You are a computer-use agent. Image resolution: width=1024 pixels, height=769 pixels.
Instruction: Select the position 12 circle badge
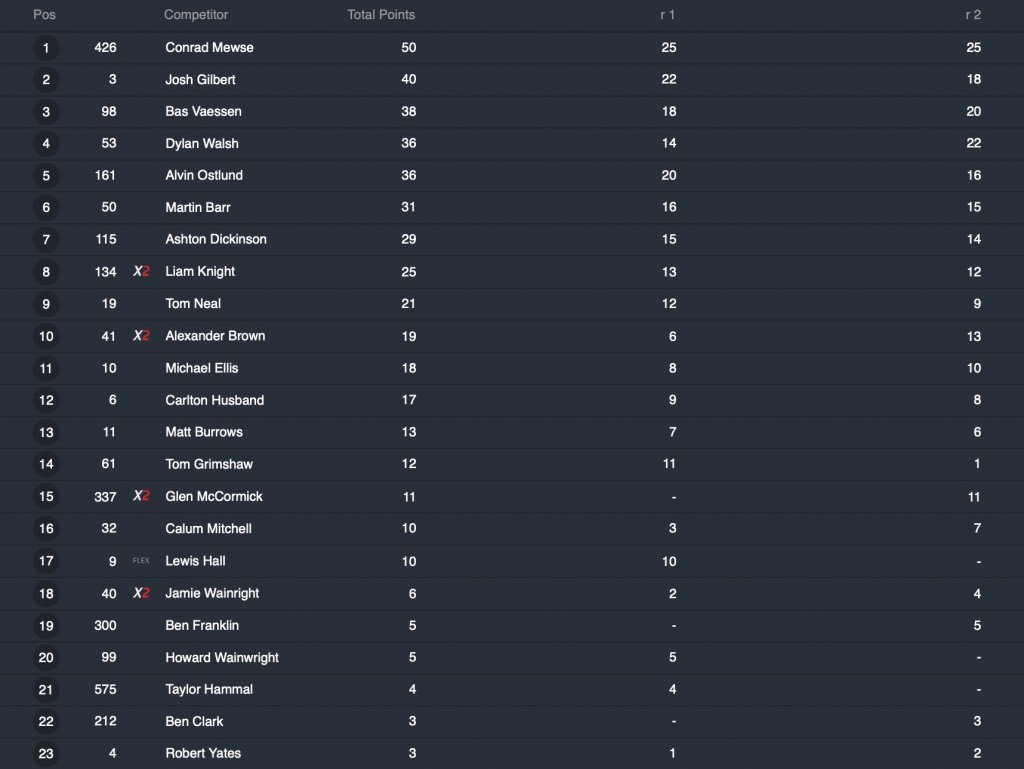(46, 401)
